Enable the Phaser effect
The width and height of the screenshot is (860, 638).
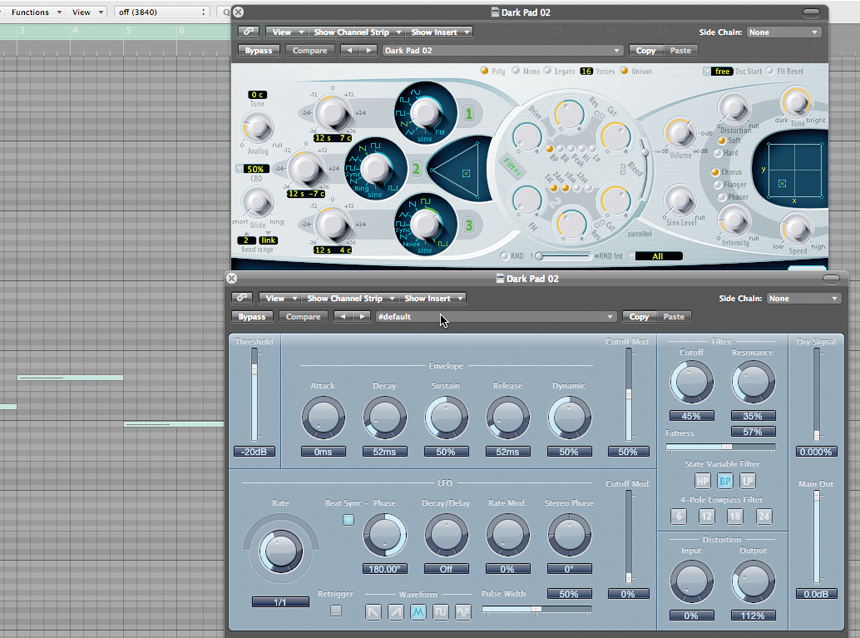click(x=722, y=197)
